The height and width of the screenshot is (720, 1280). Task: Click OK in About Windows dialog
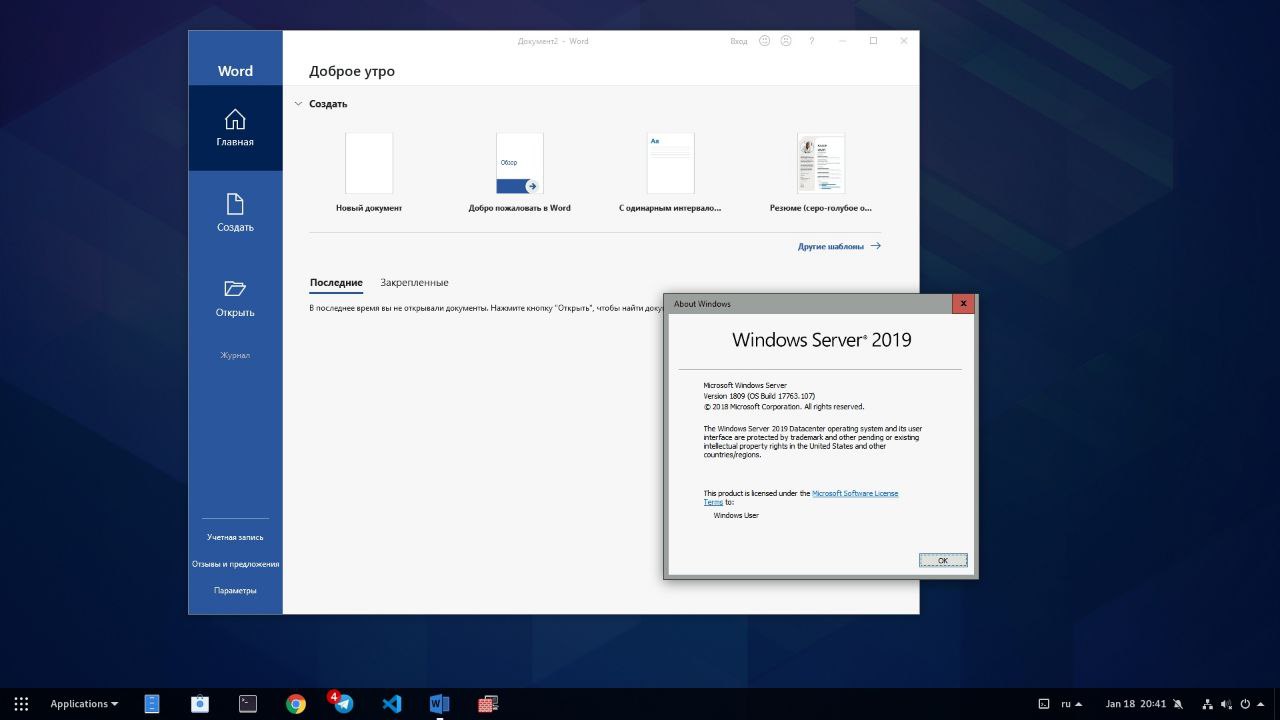click(943, 560)
